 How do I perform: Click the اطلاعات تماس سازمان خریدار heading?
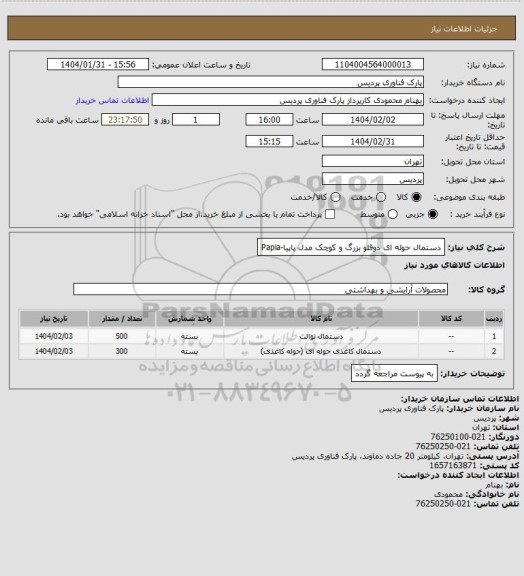[x=460, y=399]
